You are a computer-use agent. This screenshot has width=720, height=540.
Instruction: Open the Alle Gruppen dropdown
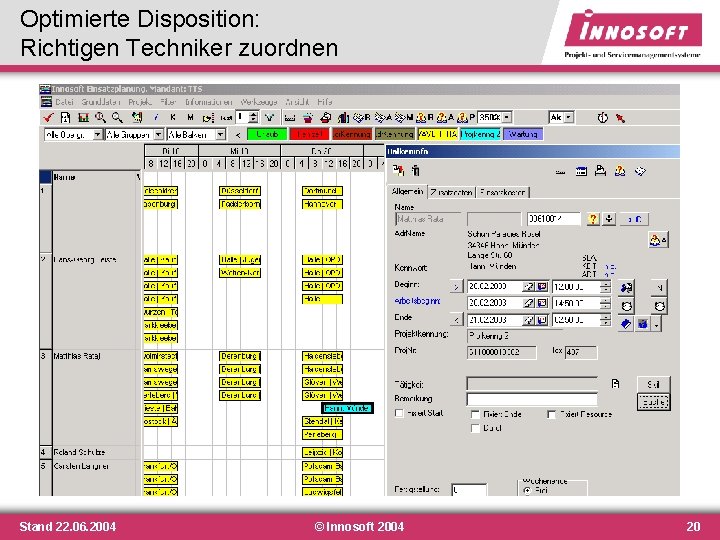pyautogui.click(x=158, y=135)
